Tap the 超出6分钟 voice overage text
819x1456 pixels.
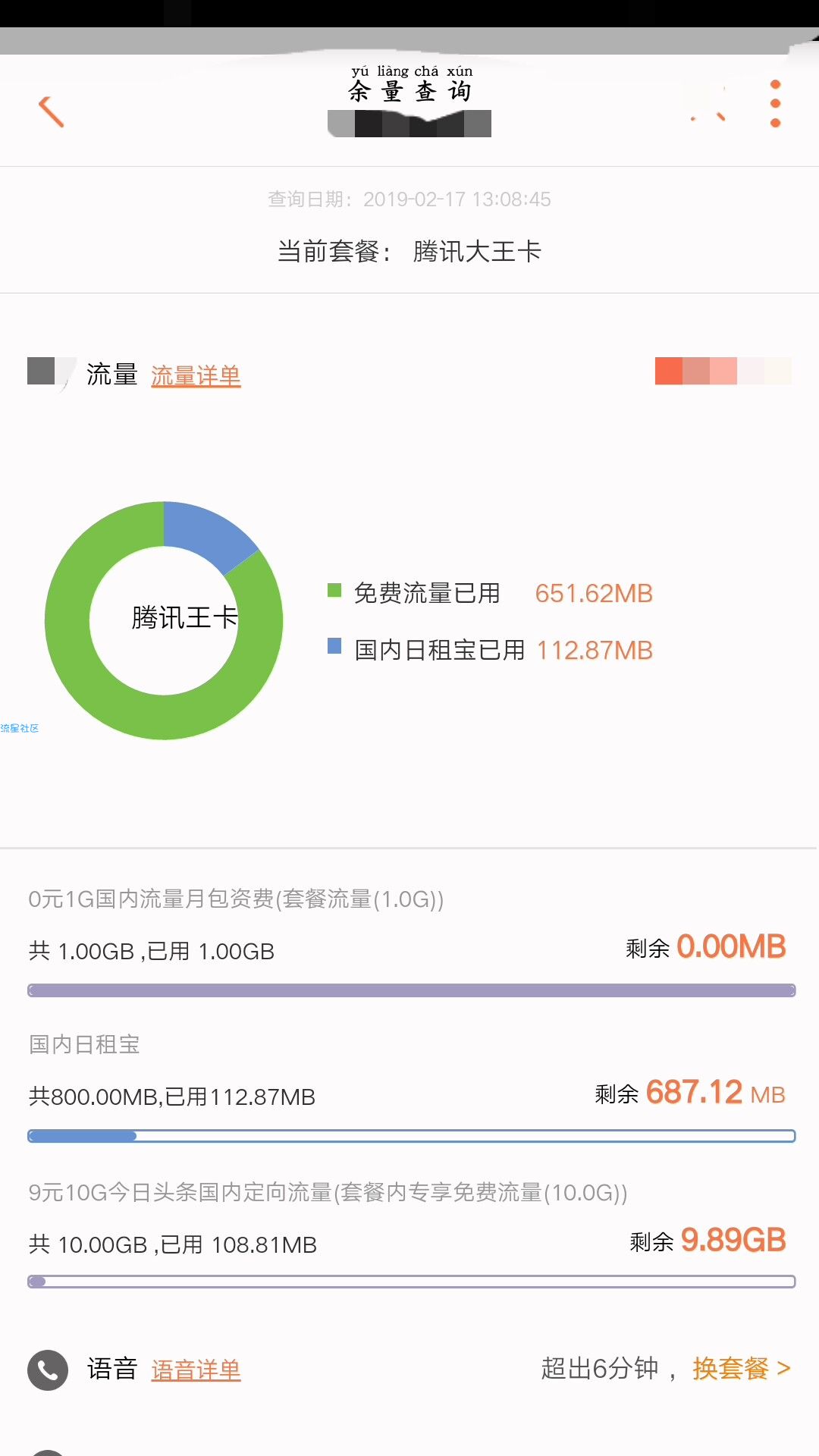(x=599, y=1368)
